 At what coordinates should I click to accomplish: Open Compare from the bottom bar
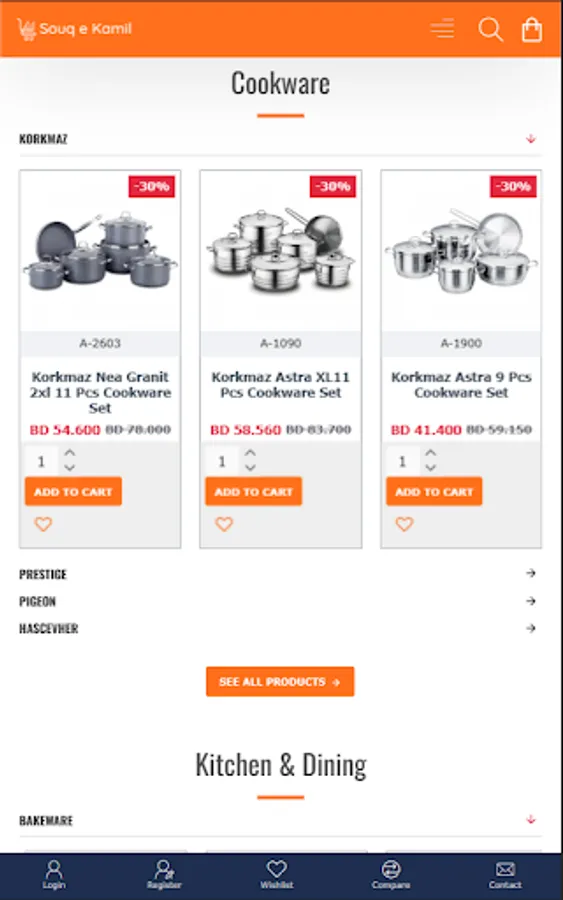click(391, 874)
